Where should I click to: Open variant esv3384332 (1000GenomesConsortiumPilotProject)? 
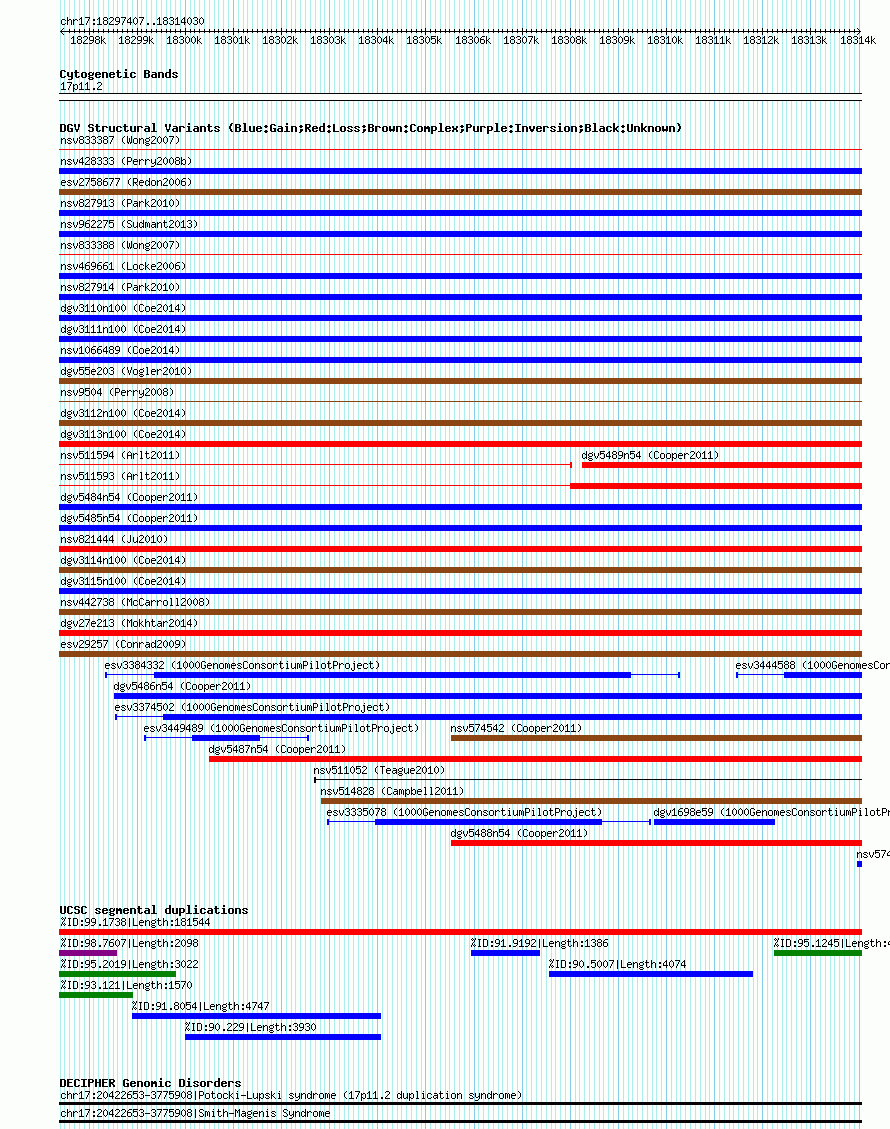[x=242, y=665]
